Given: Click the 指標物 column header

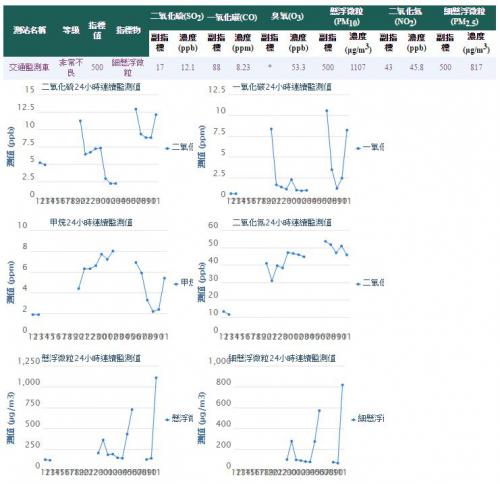Looking at the screenshot, I should coord(128,30).
